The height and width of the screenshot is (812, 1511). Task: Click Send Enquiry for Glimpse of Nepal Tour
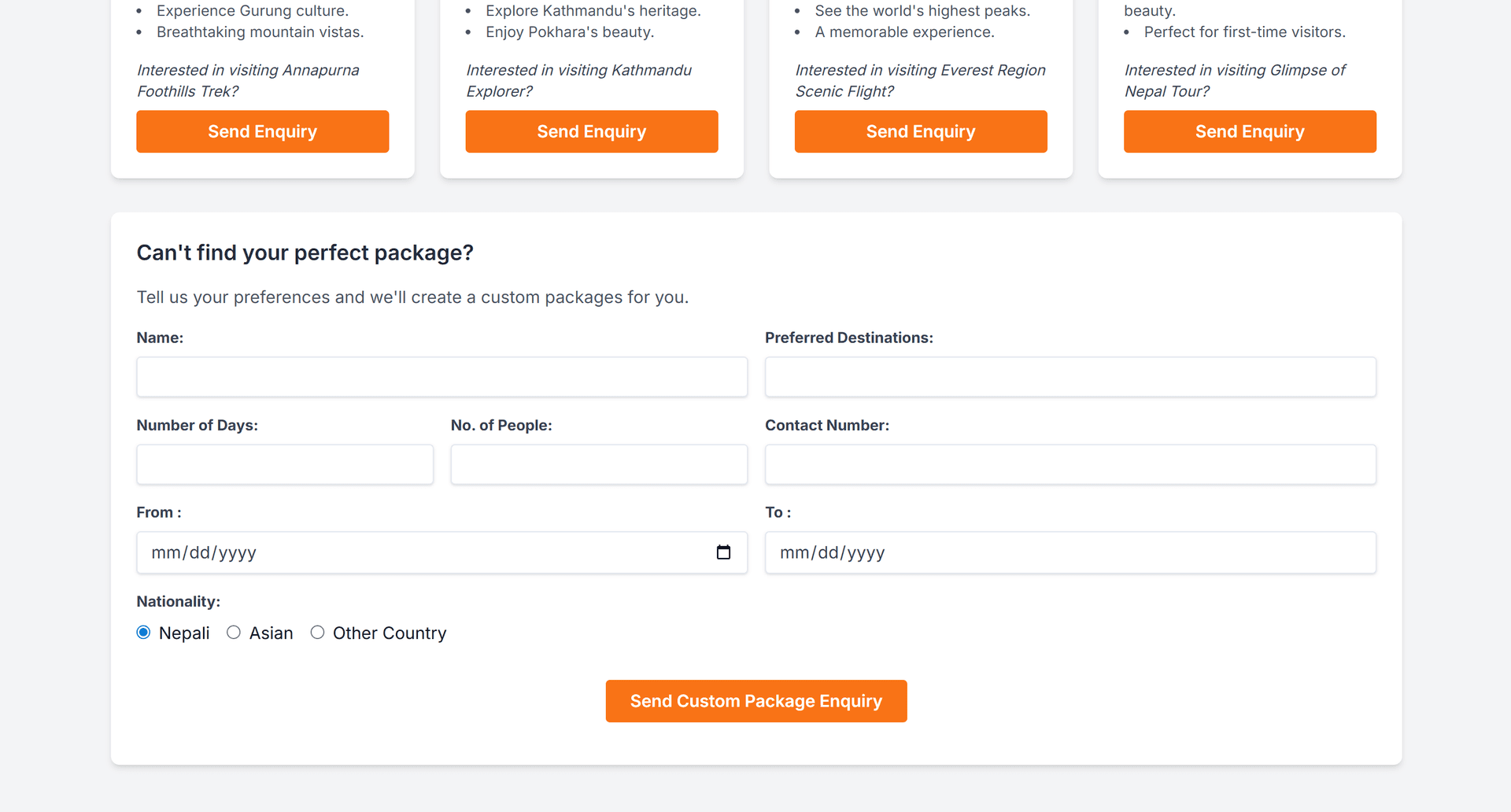[x=1249, y=131]
